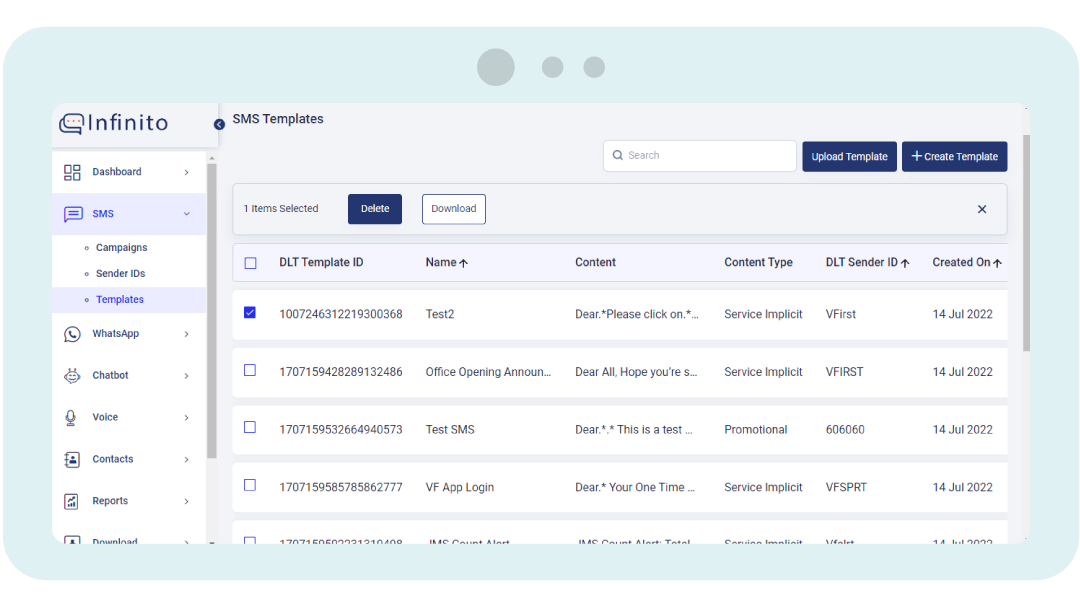1080x609 pixels.
Task: Click the DLT Template ID column header
Action: [x=321, y=262]
